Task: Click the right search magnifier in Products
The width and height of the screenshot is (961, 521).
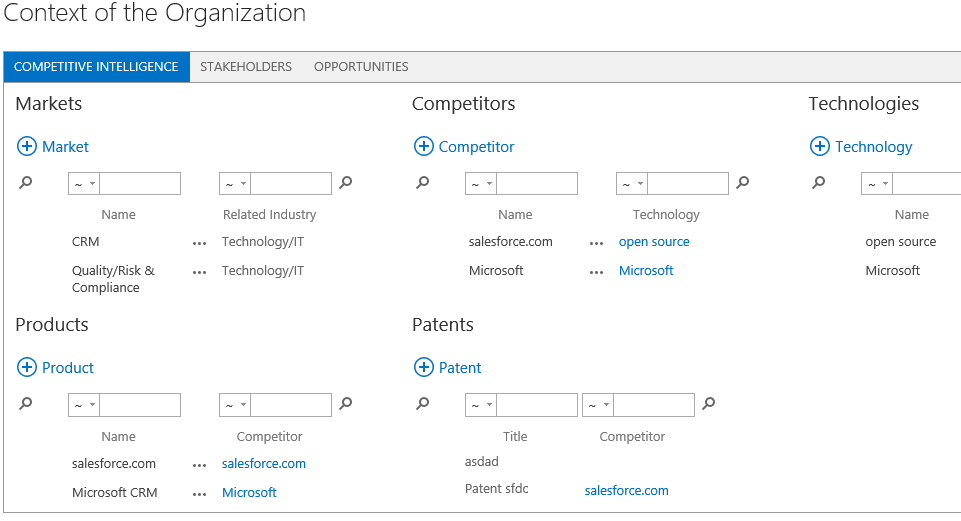Action: [x=346, y=403]
